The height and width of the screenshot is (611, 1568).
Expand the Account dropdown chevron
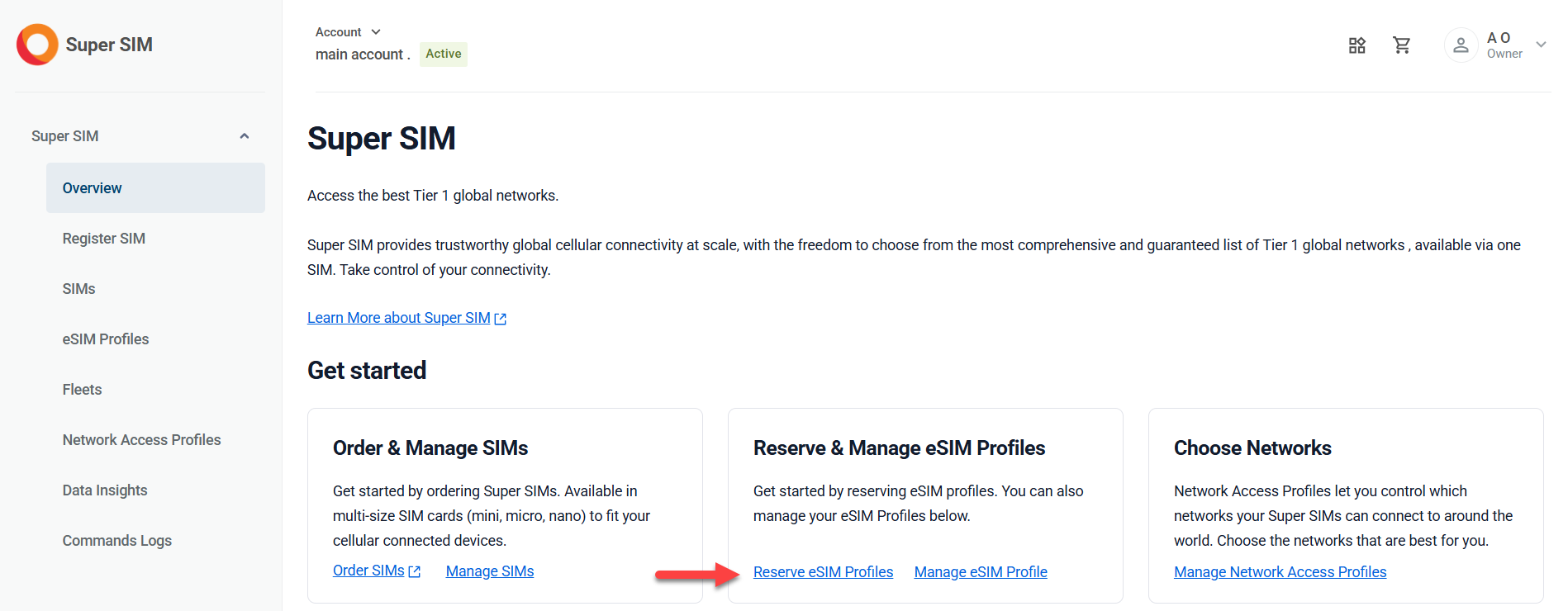(x=376, y=32)
